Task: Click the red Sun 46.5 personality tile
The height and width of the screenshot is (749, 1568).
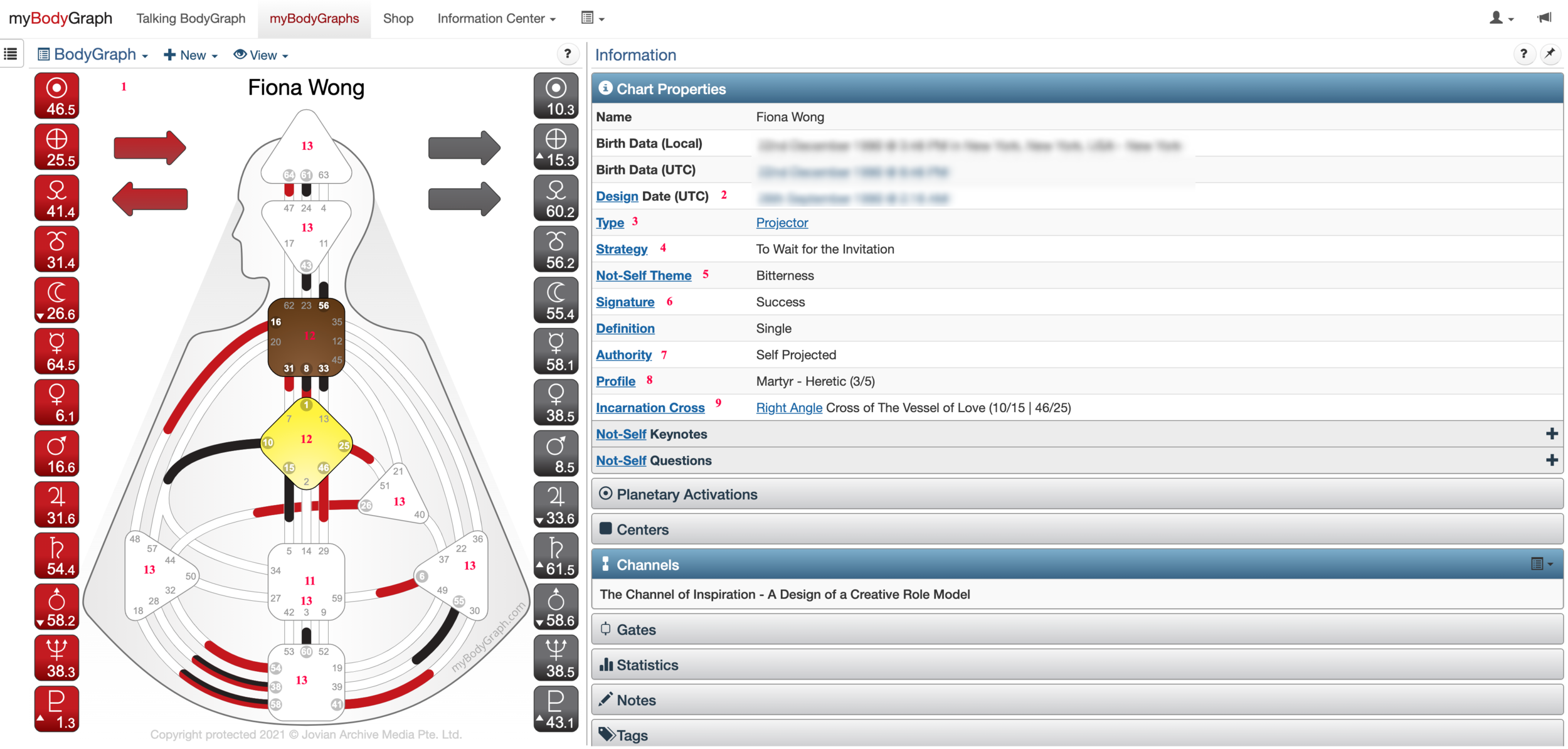Action: 56,95
